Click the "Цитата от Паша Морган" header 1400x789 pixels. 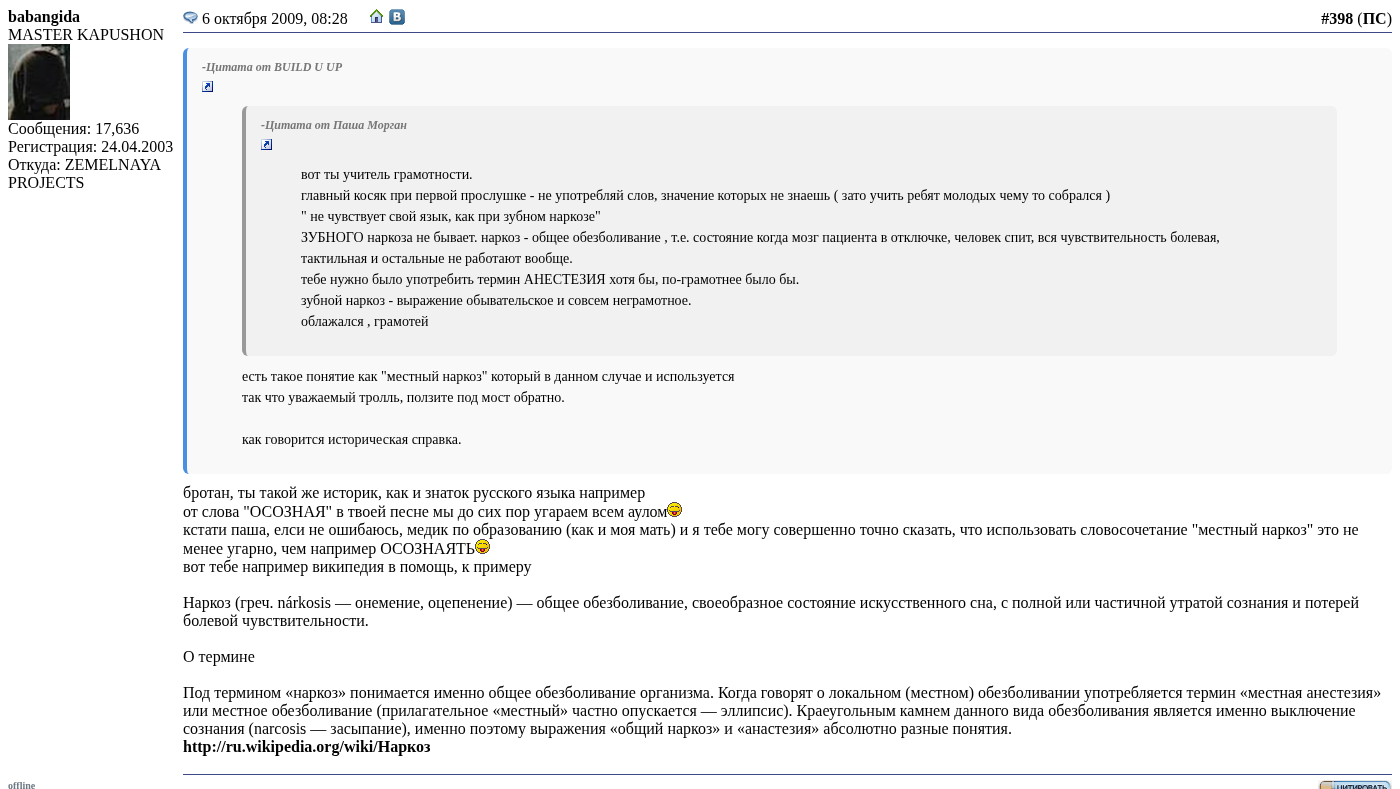coord(334,125)
